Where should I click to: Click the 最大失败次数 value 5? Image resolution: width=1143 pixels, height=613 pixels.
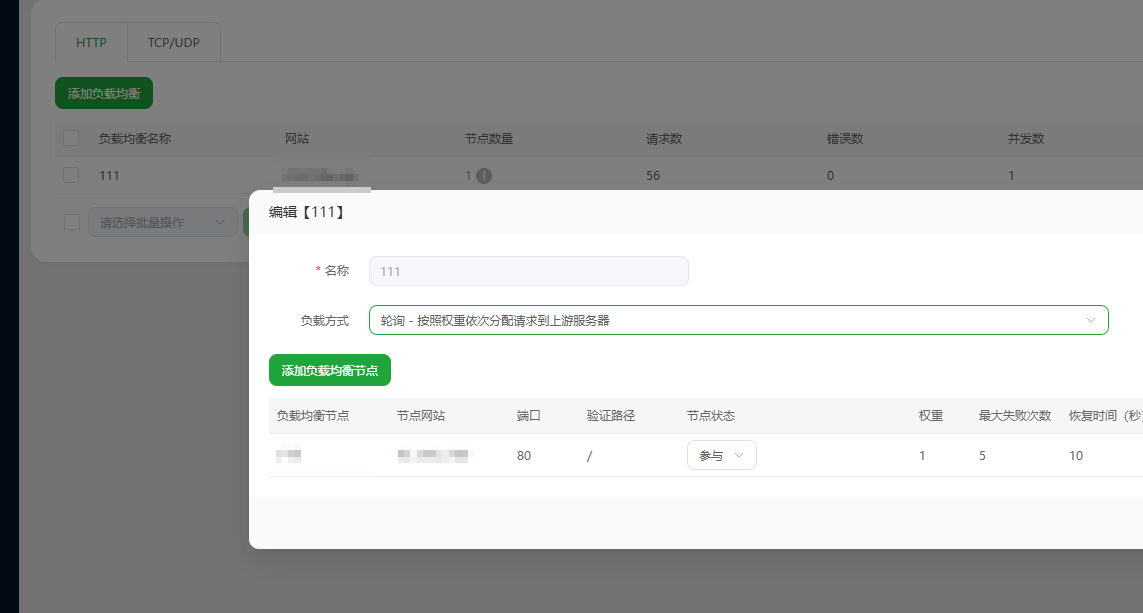[x=982, y=456]
